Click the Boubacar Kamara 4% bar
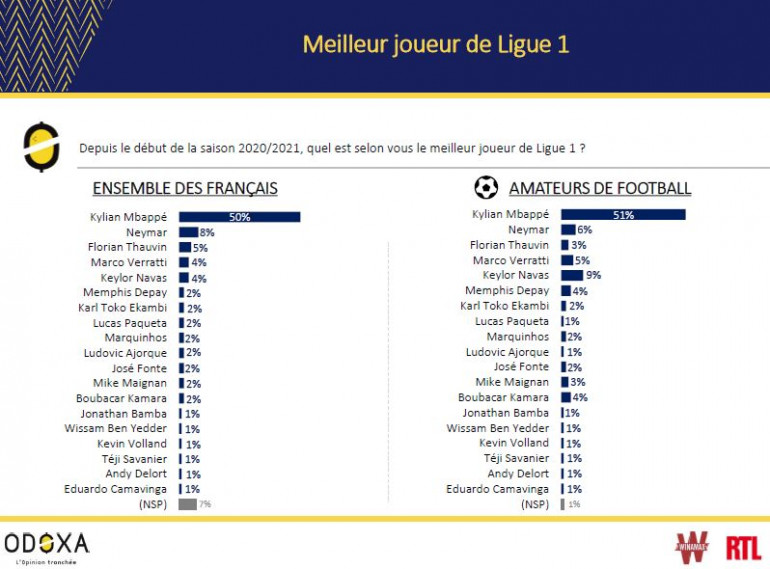This screenshot has width=770, height=569. [565, 397]
